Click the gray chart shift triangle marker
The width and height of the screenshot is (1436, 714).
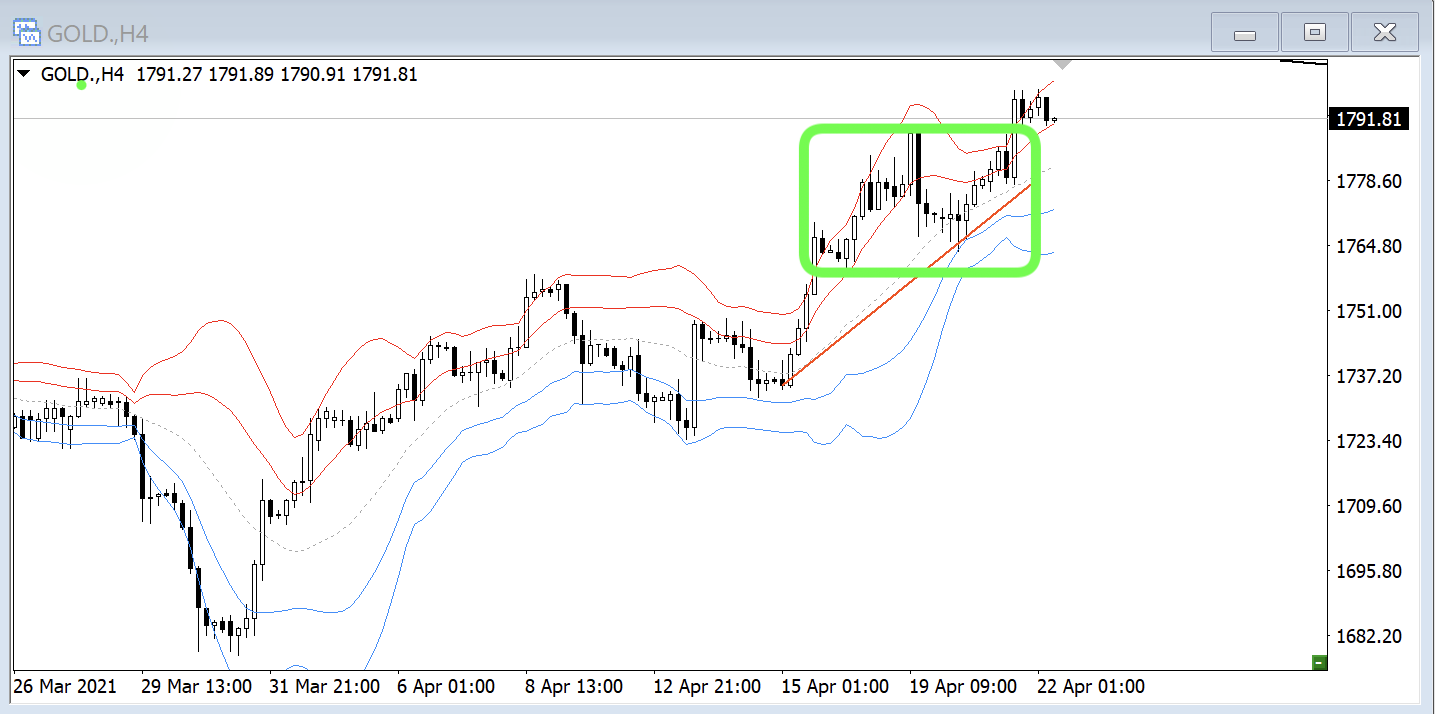(1063, 64)
